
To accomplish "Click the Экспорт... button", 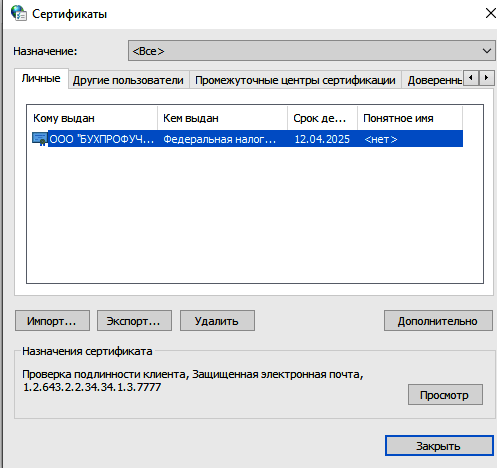I will 134,321.
